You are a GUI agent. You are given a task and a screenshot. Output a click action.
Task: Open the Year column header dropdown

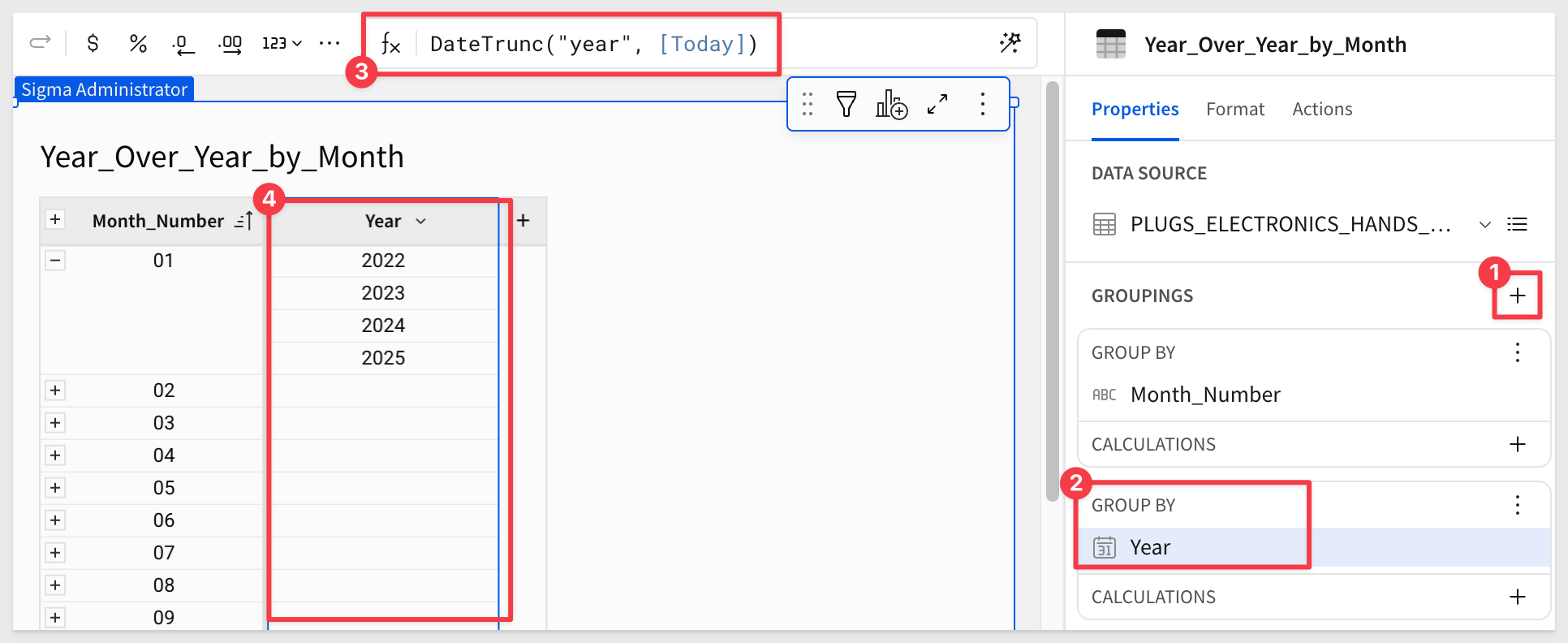[x=420, y=221]
